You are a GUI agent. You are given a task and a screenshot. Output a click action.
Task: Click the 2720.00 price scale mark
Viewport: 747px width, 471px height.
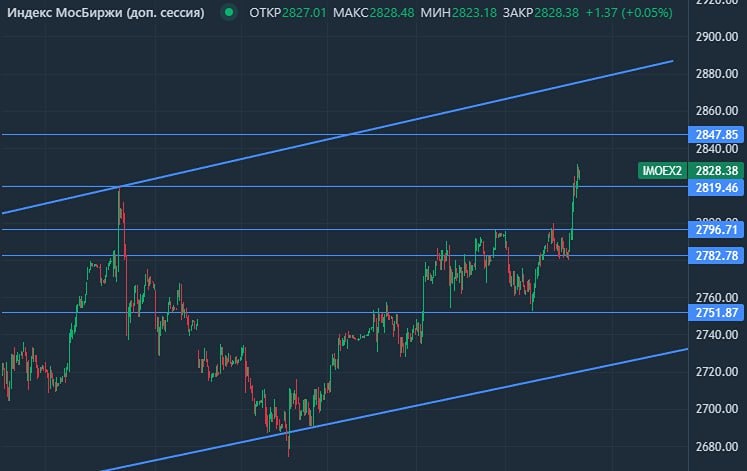coord(717,372)
